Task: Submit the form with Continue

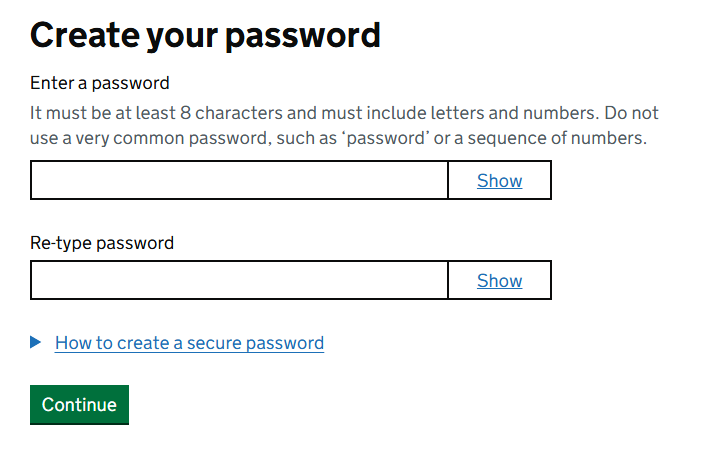Action: [79, 404]
